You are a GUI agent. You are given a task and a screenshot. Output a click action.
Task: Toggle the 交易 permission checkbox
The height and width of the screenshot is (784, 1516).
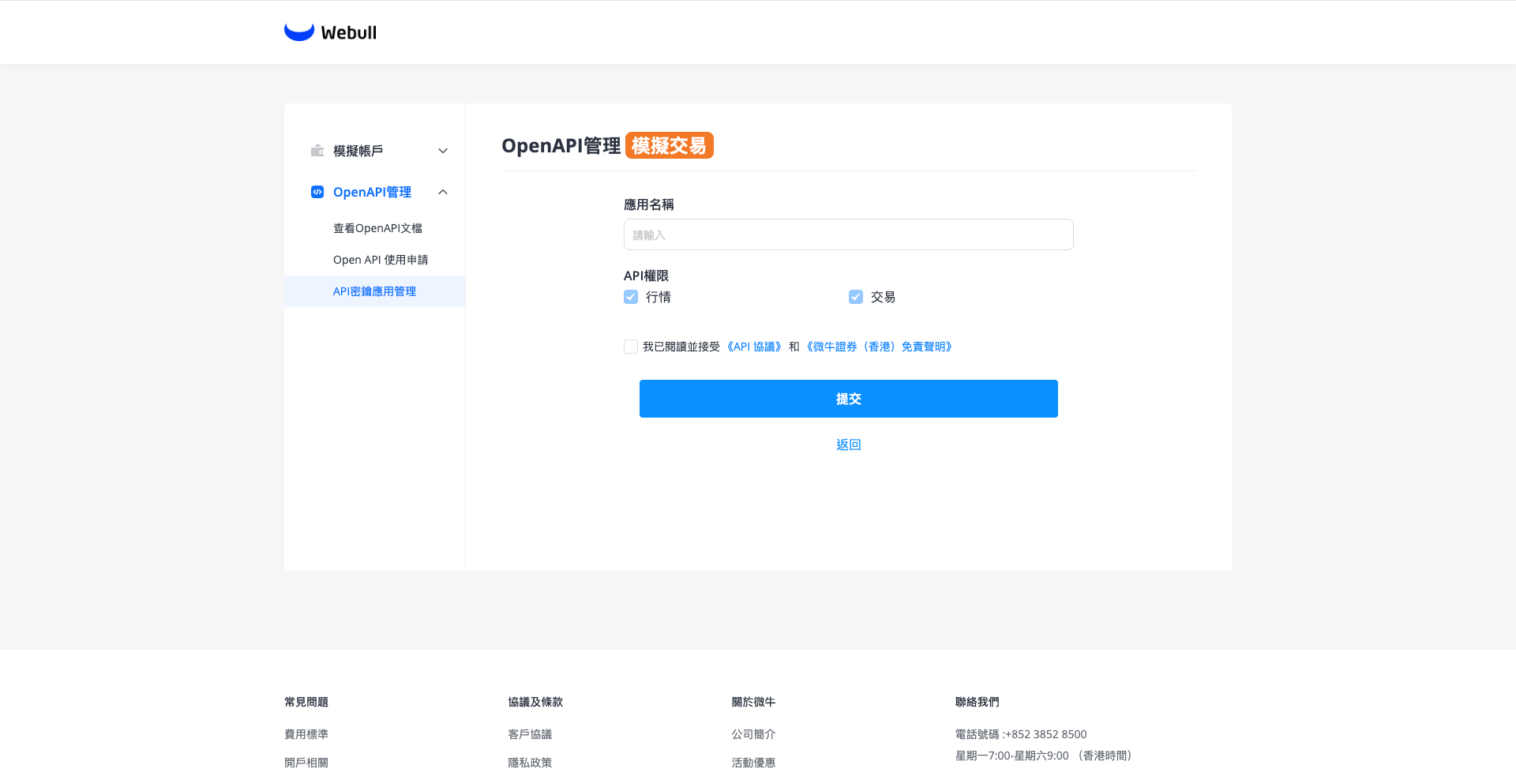point(856,297)
